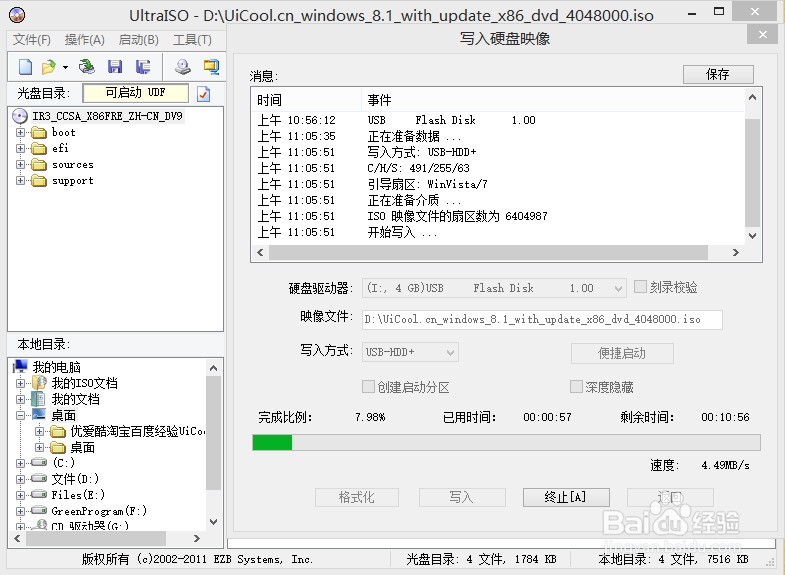Click the Save As toolbar icon
Image resolution: width=785 pixels, height=575 pixels.
click(143, 67)
